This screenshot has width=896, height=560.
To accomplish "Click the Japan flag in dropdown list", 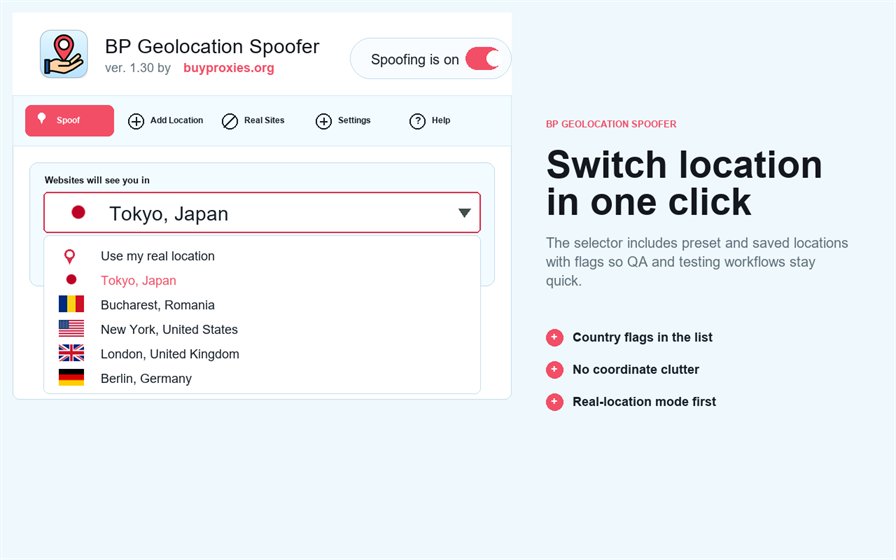I will click(x=71, y=279).
